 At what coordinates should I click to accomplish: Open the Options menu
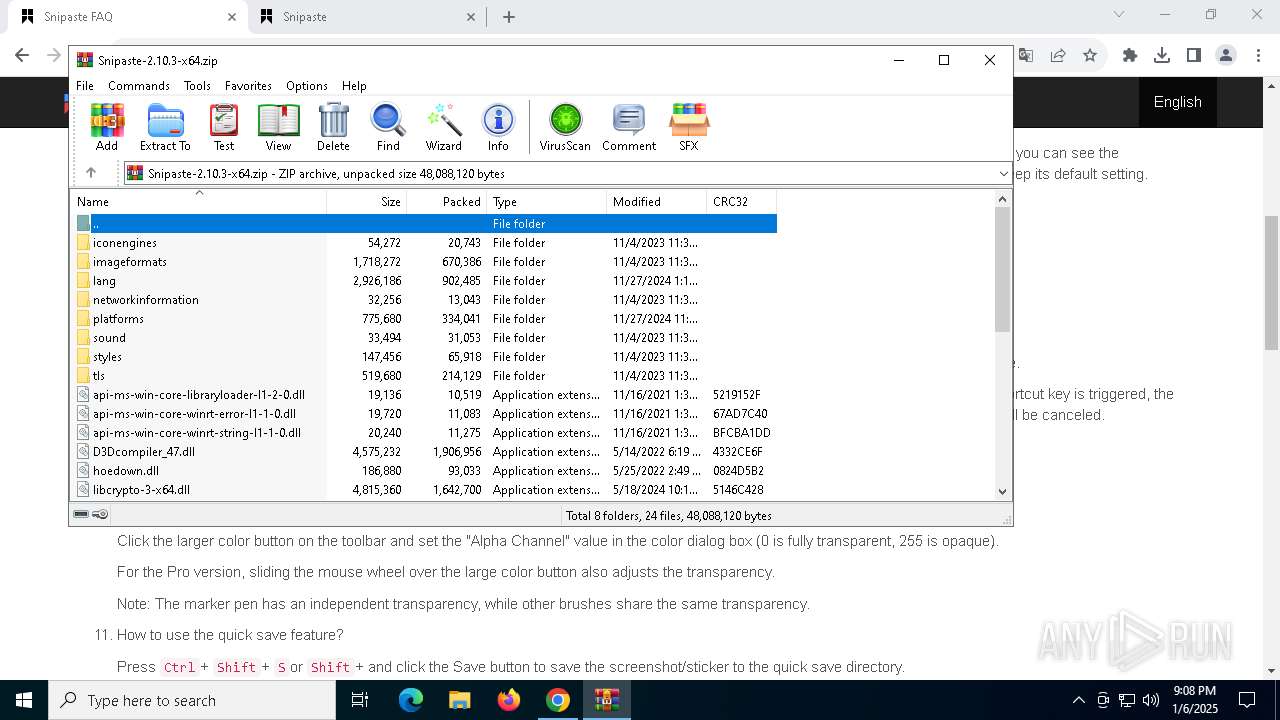click(307, 86)
